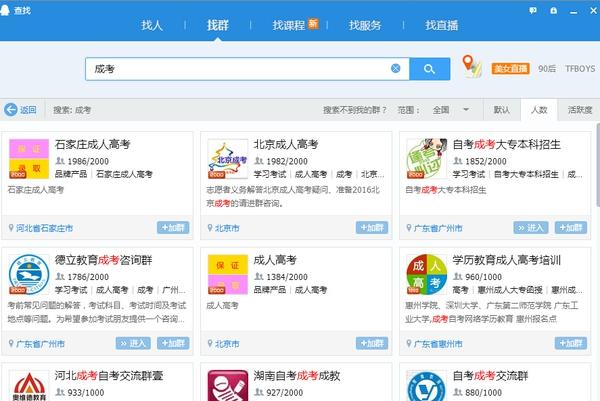Click the TFBOYS hot keyword
The height and width of the screenshot is (401, 600).
tap(580, 69)
